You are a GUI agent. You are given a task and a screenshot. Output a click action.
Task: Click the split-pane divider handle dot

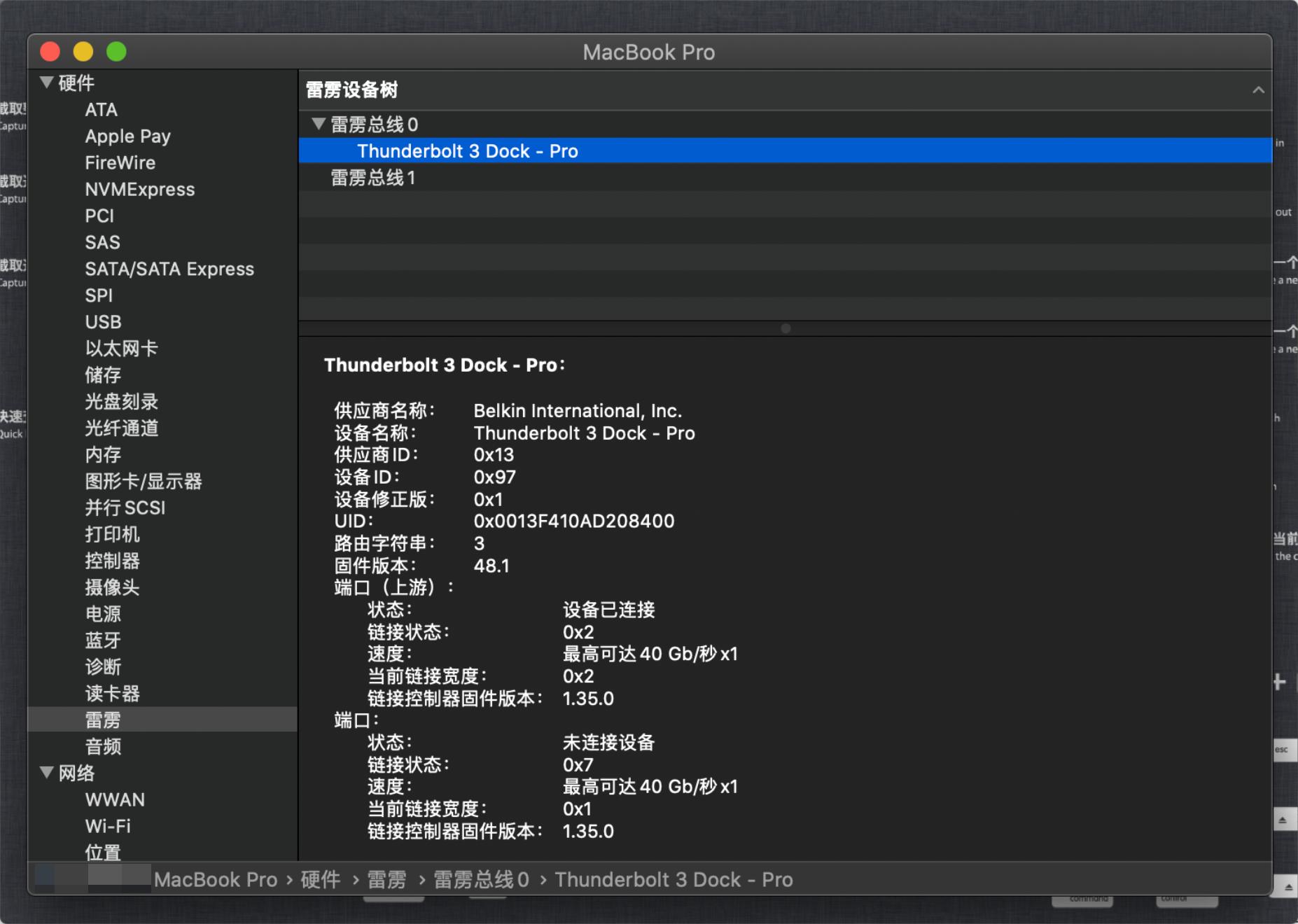coord(786,328)
